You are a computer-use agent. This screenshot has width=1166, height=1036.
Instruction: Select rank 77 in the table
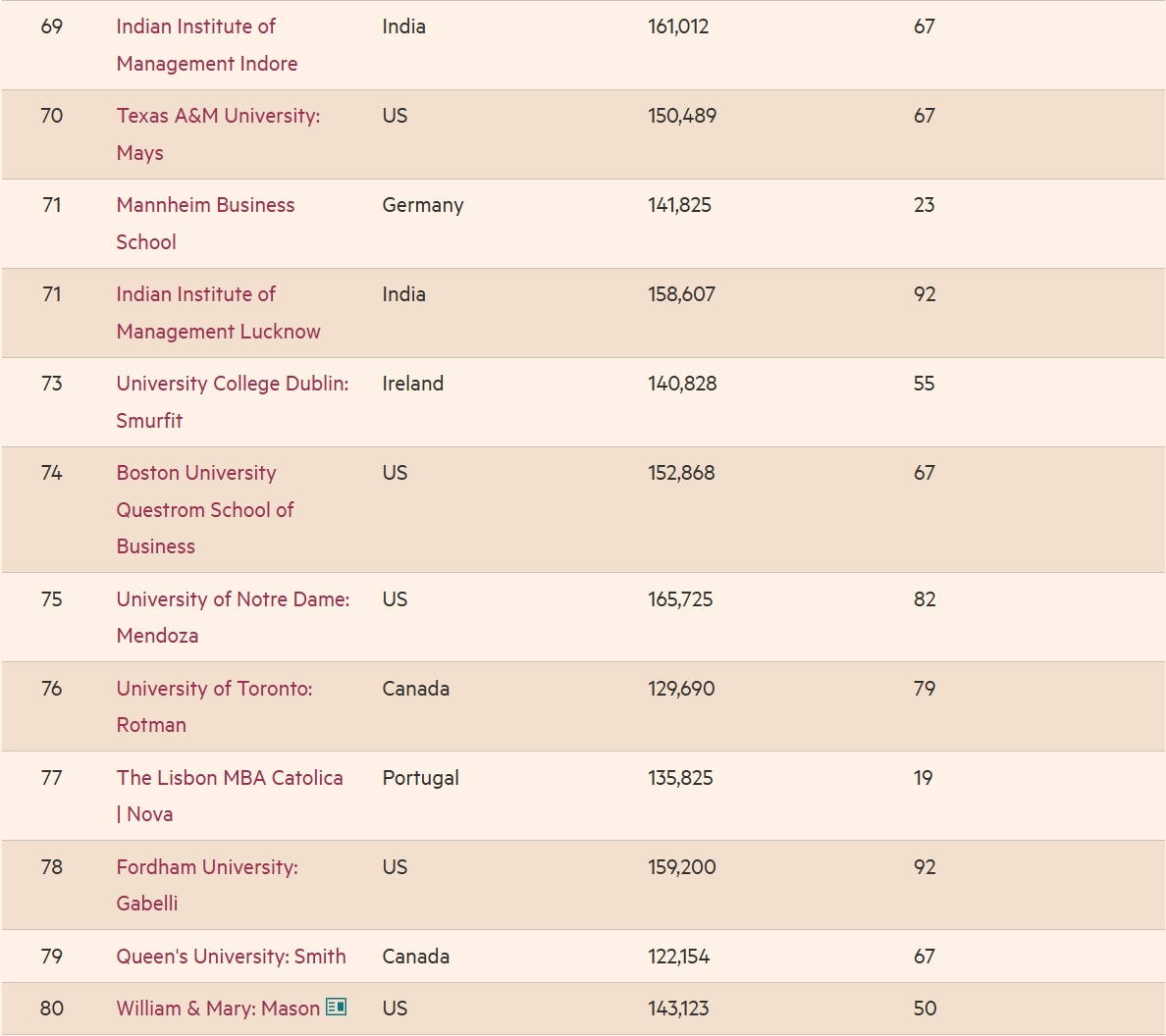tap(51, 777)
